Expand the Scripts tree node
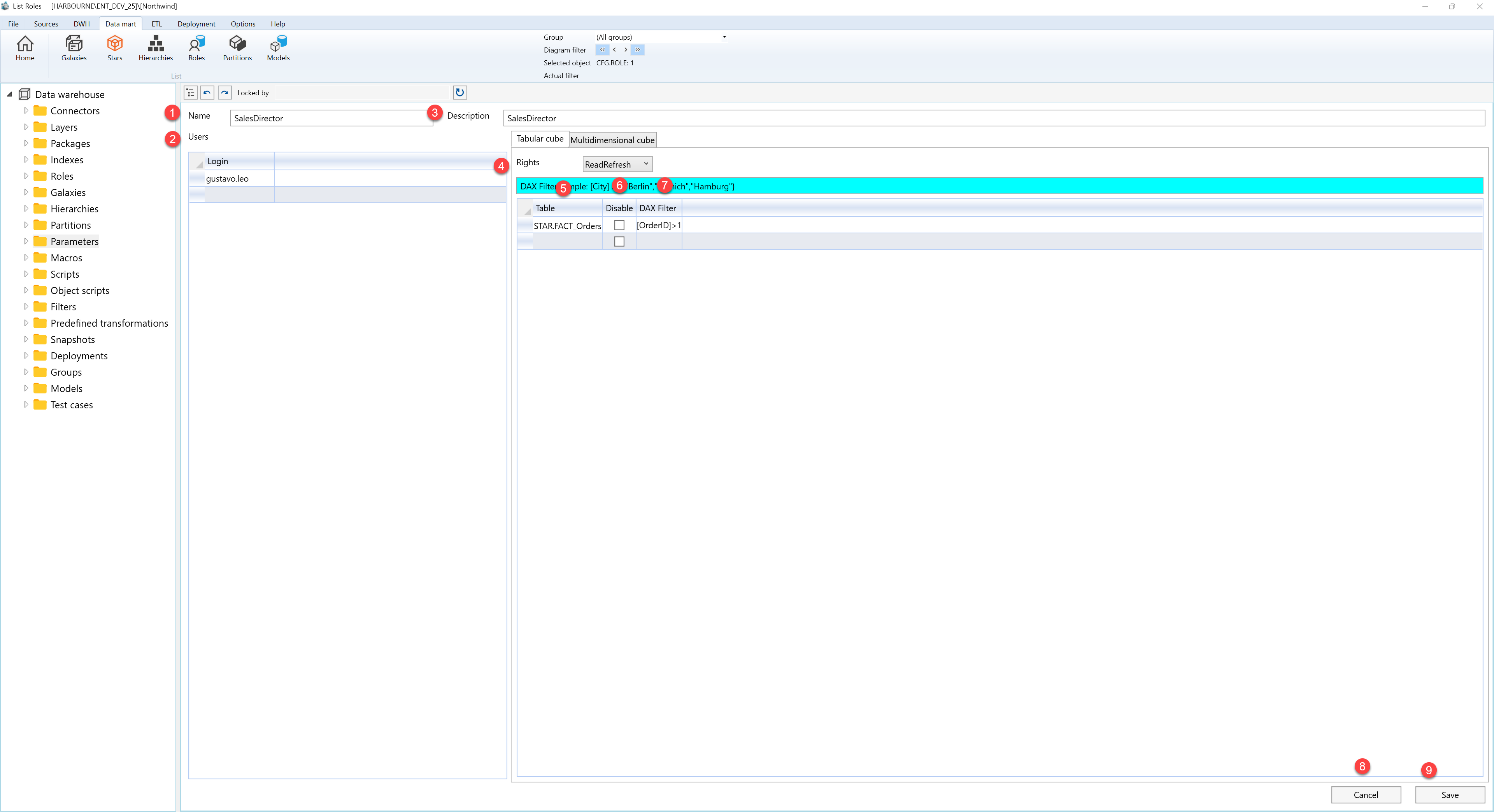 26,273
